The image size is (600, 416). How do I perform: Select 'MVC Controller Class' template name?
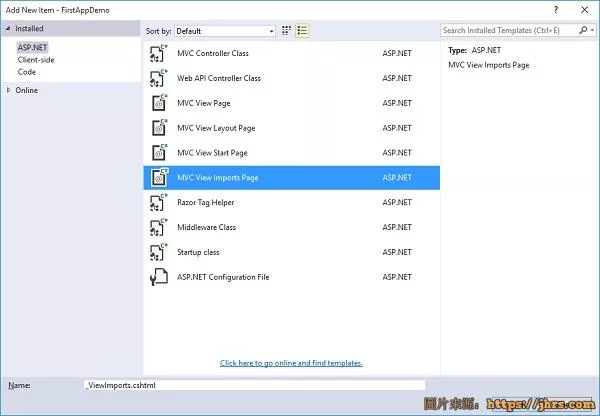click(x=213, y=53)
